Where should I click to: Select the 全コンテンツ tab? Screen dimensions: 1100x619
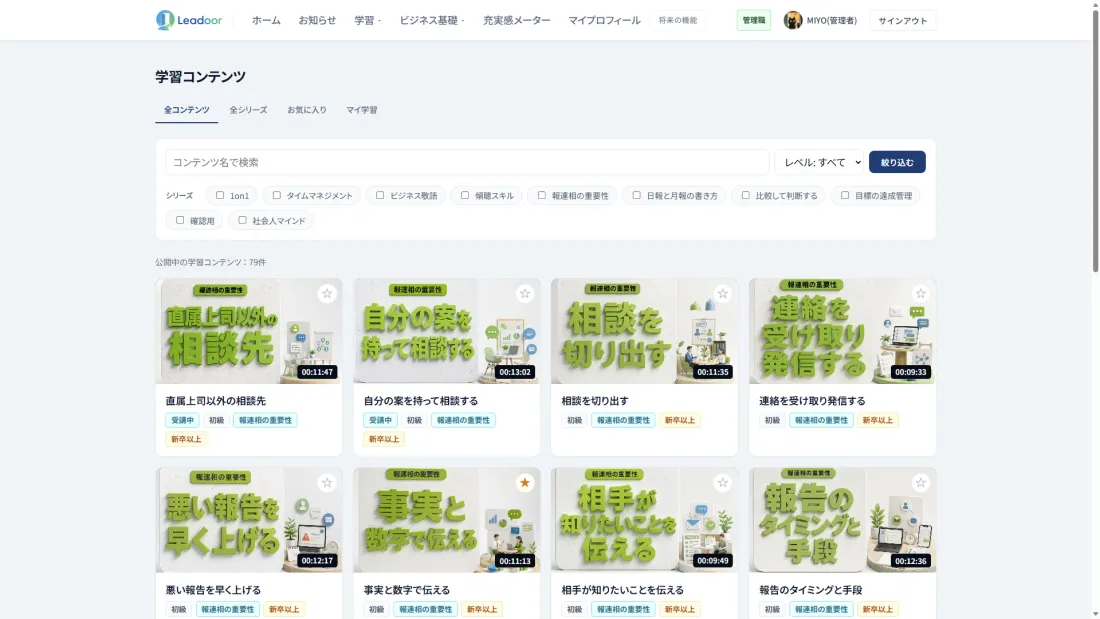pyautogui.click(x=187, y=110)
